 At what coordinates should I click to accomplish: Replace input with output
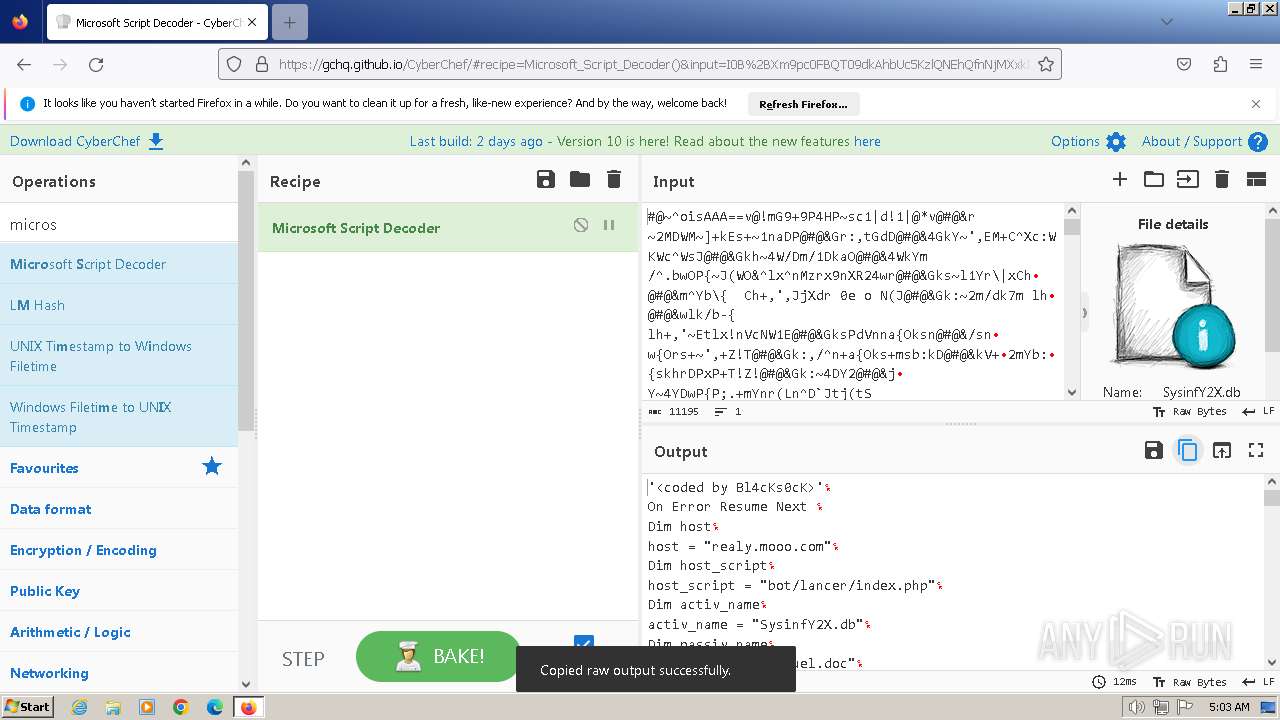[x=1222, y=451]
